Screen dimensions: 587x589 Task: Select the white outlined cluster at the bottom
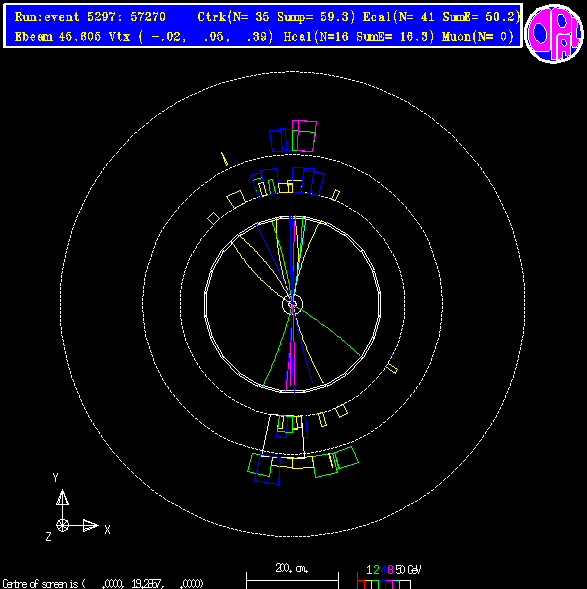[x=284, y=436]
